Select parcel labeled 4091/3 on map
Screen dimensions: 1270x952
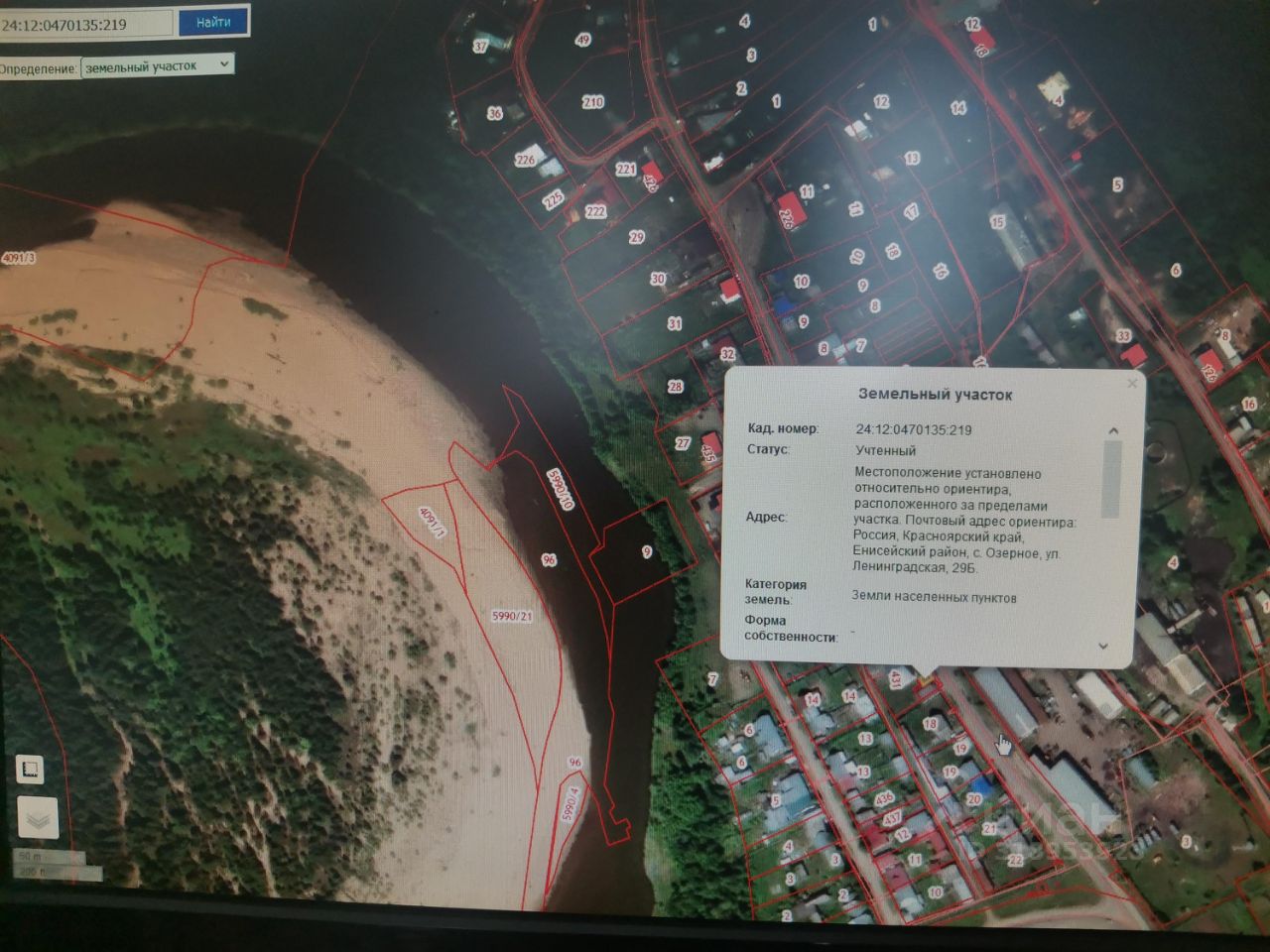point(18,258)
